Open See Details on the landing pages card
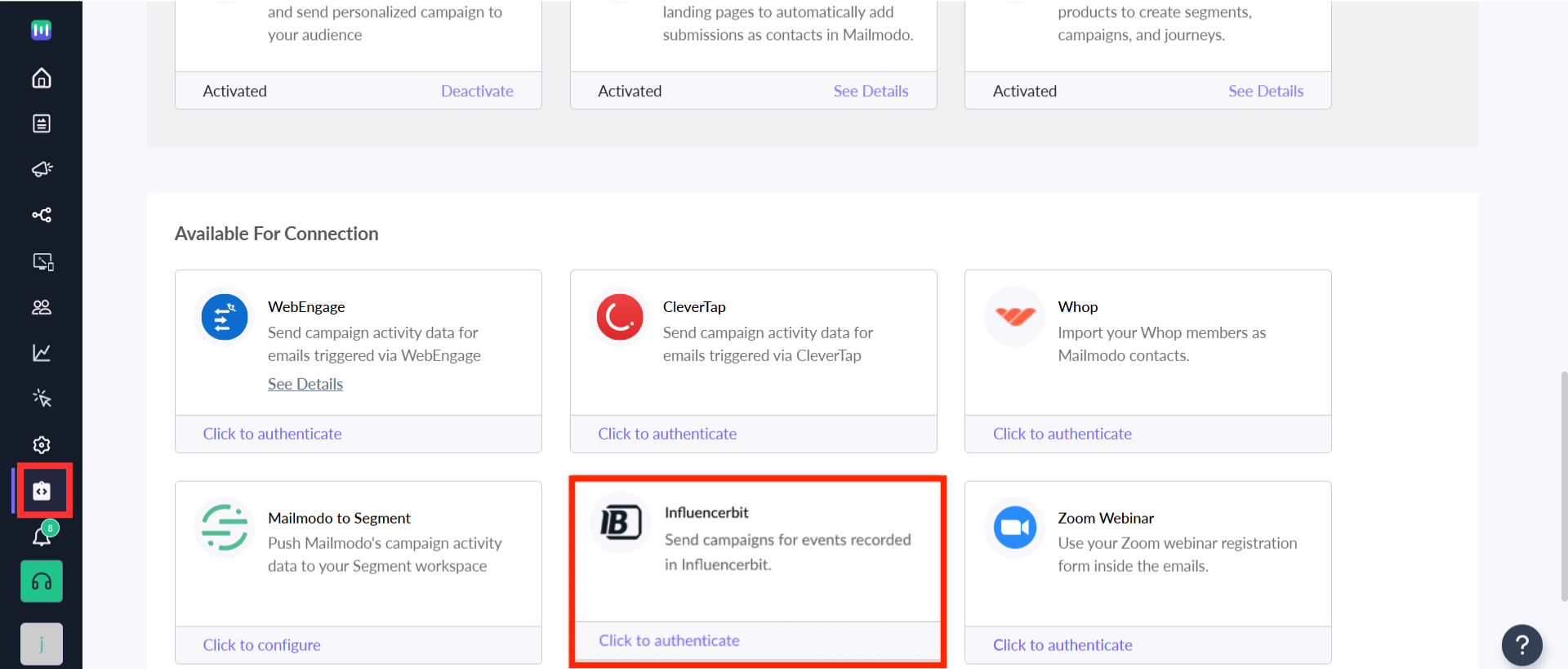Screen dimensions: 1568x669 click(871, 91)
